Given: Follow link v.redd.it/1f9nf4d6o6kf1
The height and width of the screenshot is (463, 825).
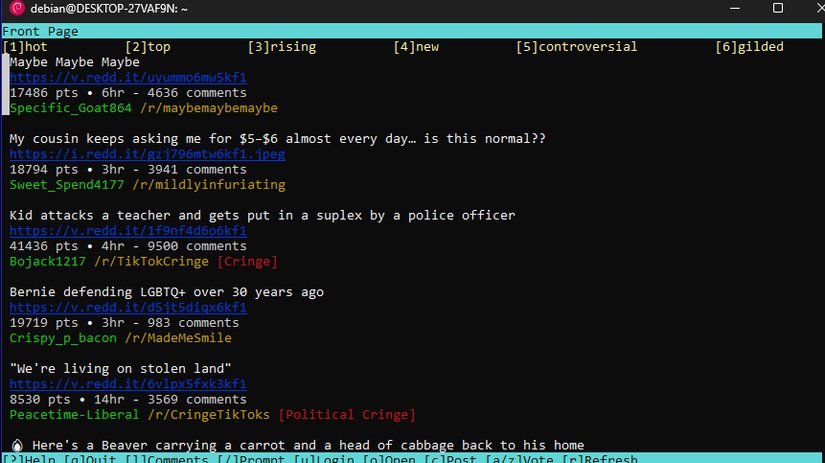Looking at the screenshot, I should [x=128, y=230].
